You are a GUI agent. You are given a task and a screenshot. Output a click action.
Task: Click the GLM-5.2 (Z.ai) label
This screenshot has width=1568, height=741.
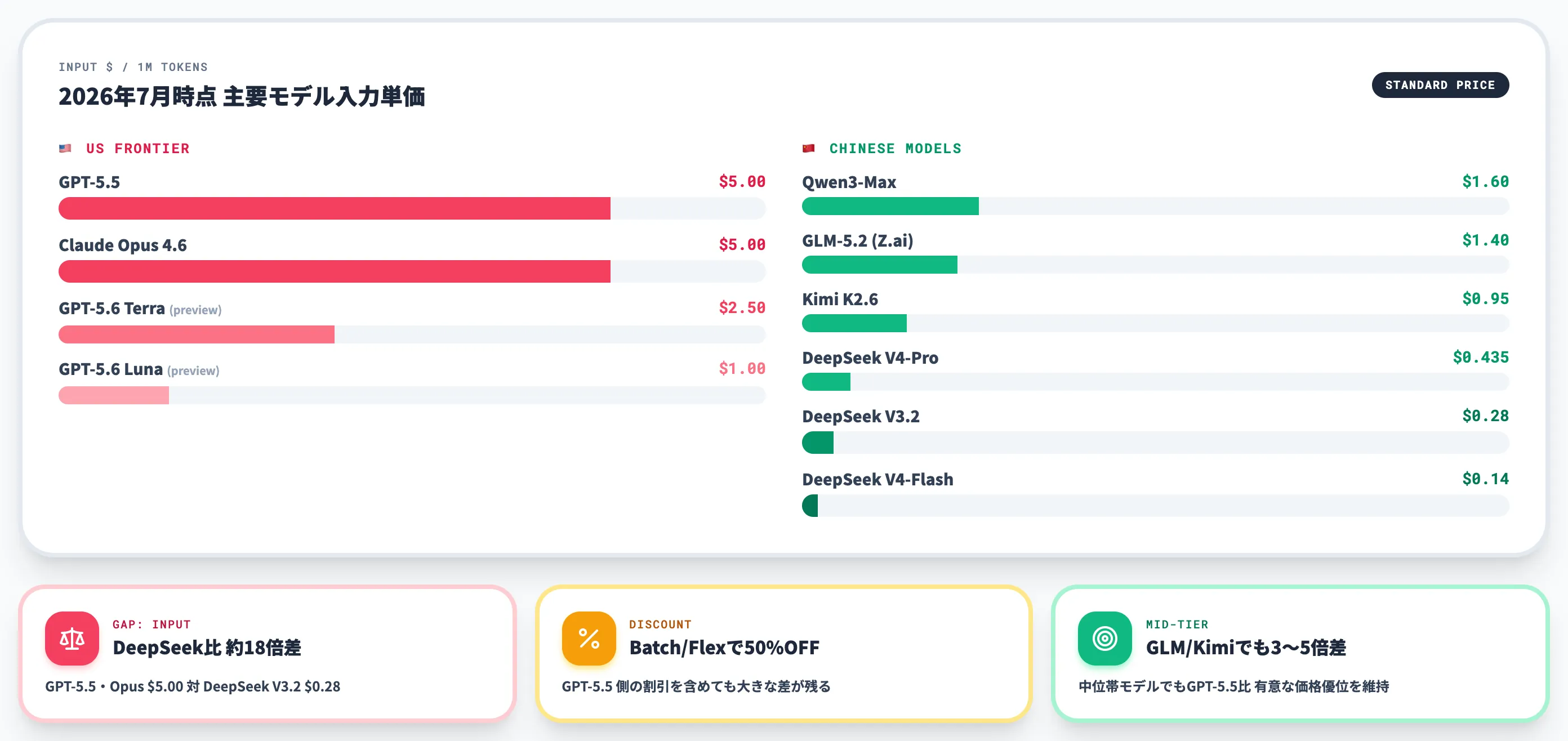pyautogui.click(x=858, y=241)
